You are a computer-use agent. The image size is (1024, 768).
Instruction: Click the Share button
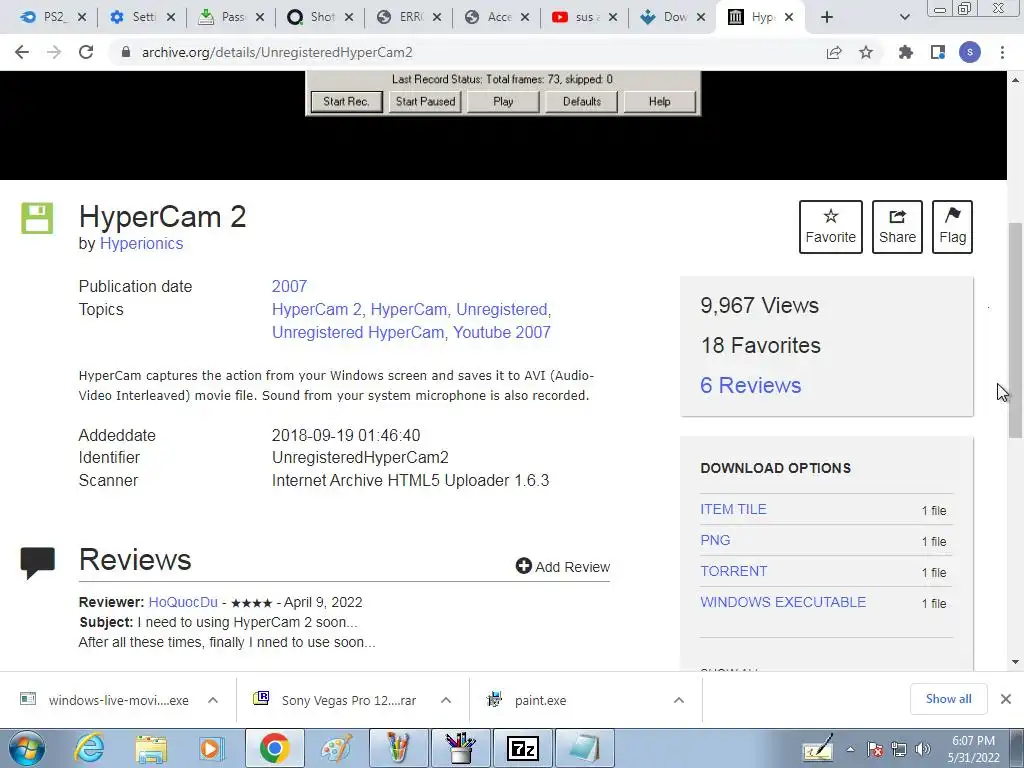[x=897, y=227]
